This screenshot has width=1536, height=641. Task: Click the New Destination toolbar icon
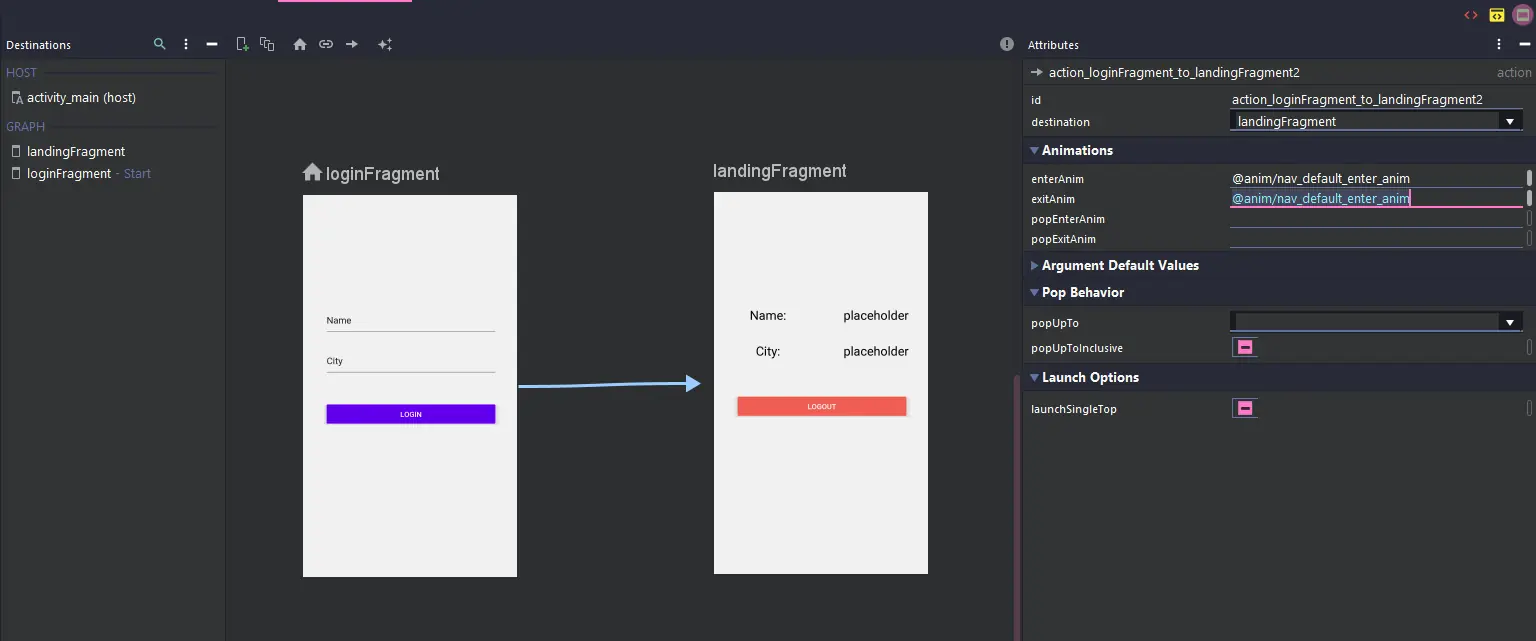(x=242, y=44)
